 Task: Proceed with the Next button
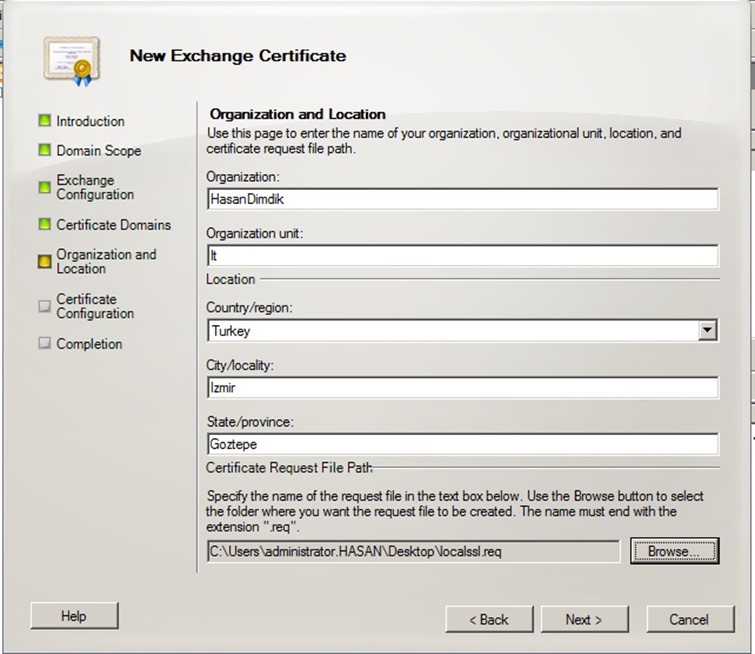584,619
